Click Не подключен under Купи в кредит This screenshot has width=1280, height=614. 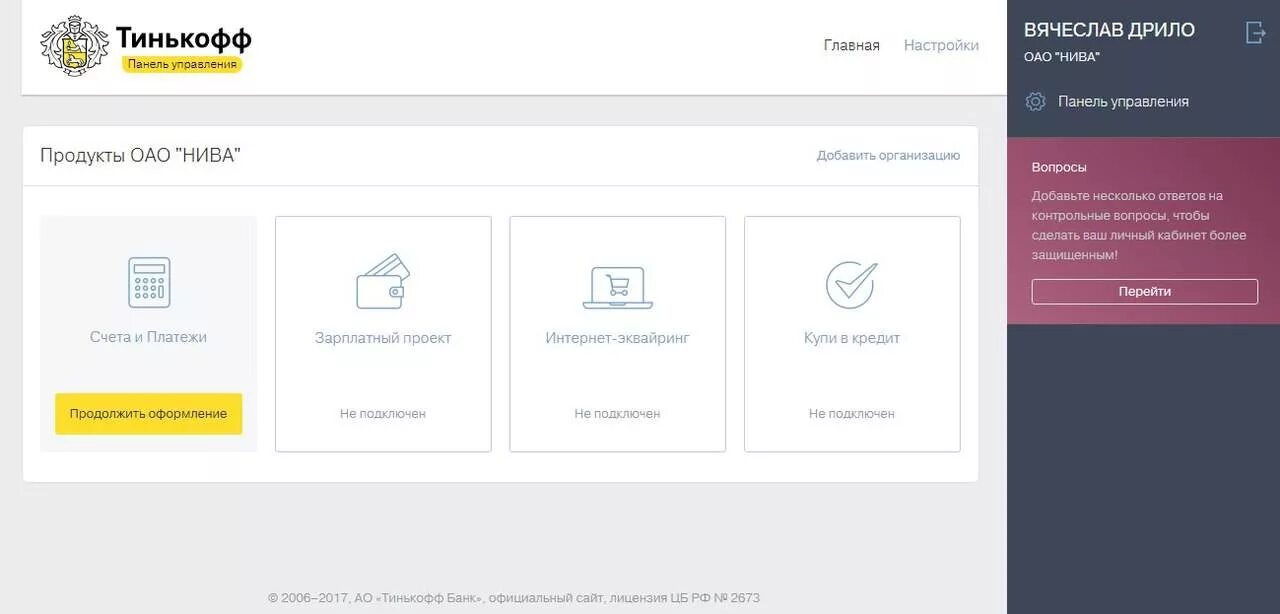pos(852,413)
